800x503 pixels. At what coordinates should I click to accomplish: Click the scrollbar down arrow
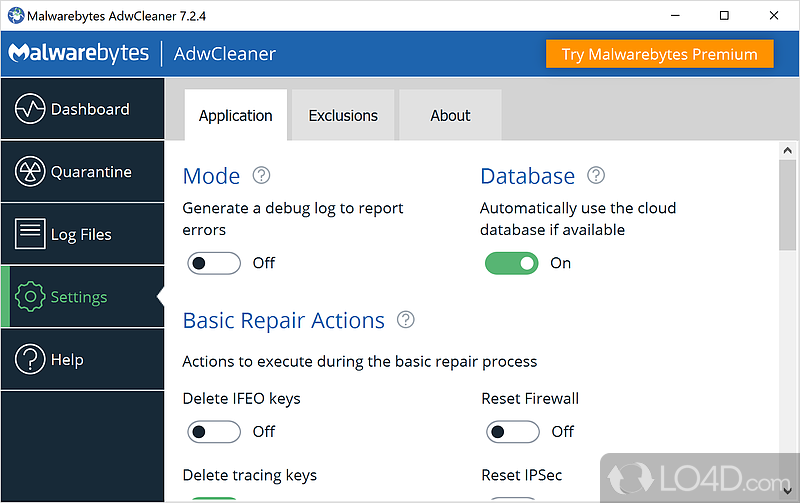click(x=788, y=494)
